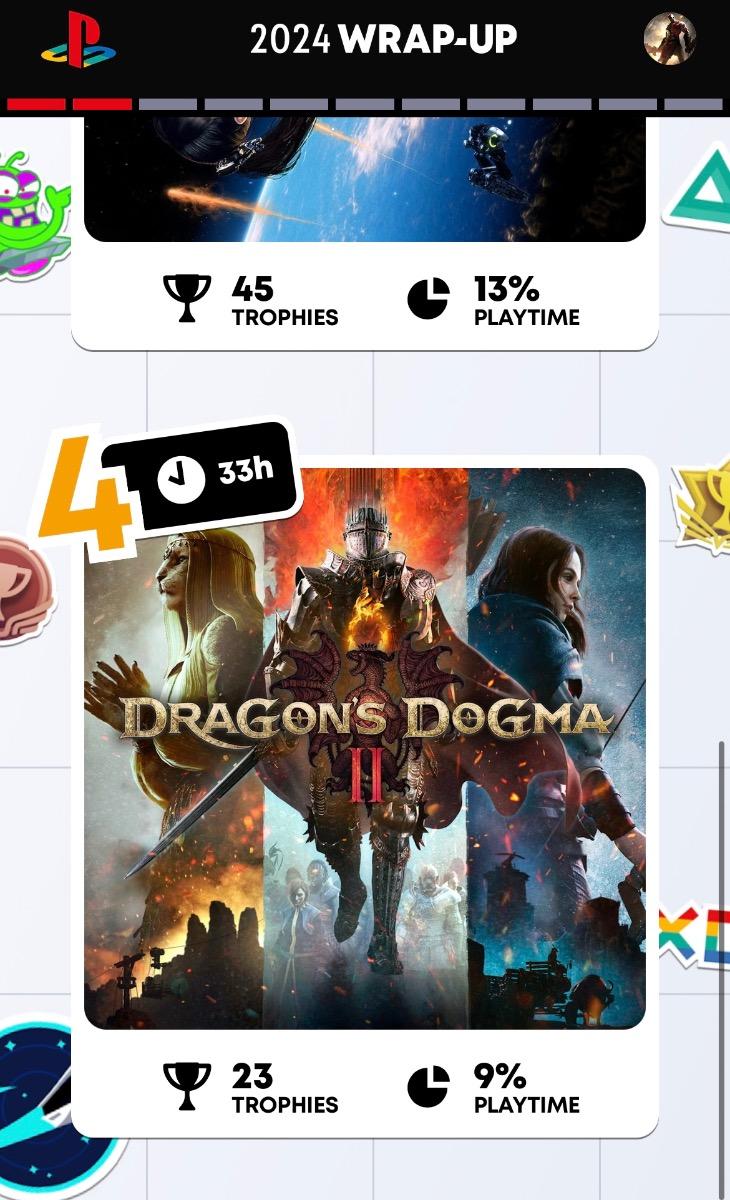
Task: Jump to the first red progress segment
Action: coord(36,104)
